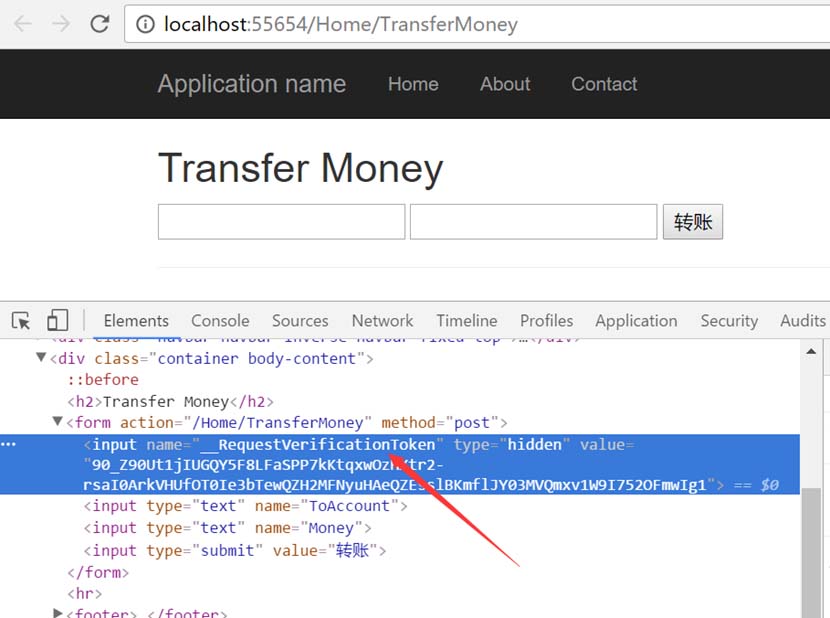Open the Application name brand link

click(x=251, y=84)
